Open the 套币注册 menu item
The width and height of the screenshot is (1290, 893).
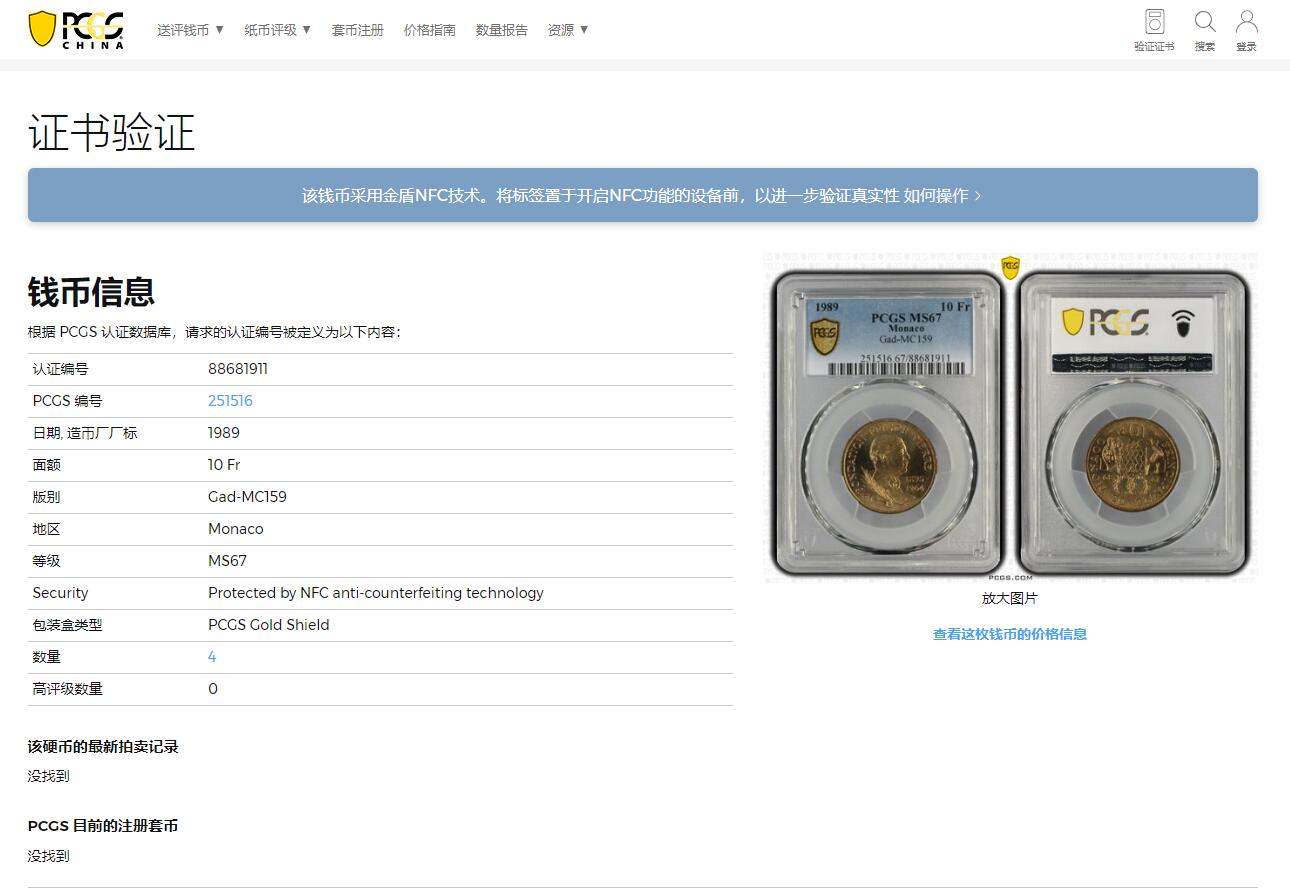(357, 30)
